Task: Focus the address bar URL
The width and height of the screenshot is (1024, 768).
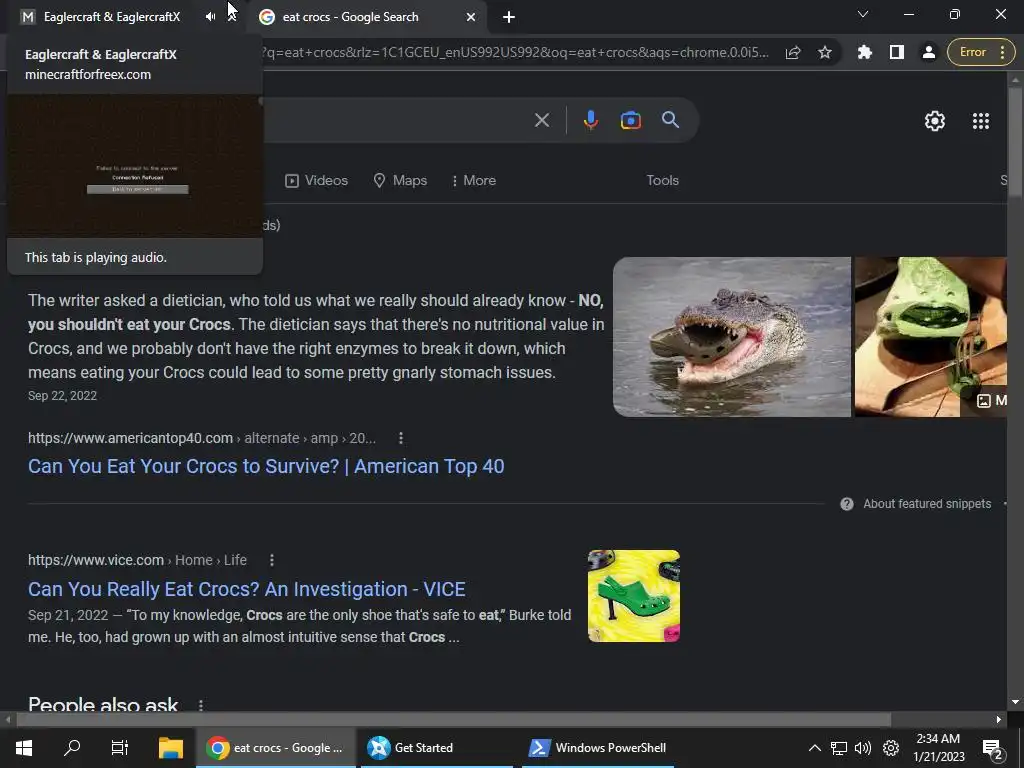Action: pyautogui.click(x=516, y=52)
